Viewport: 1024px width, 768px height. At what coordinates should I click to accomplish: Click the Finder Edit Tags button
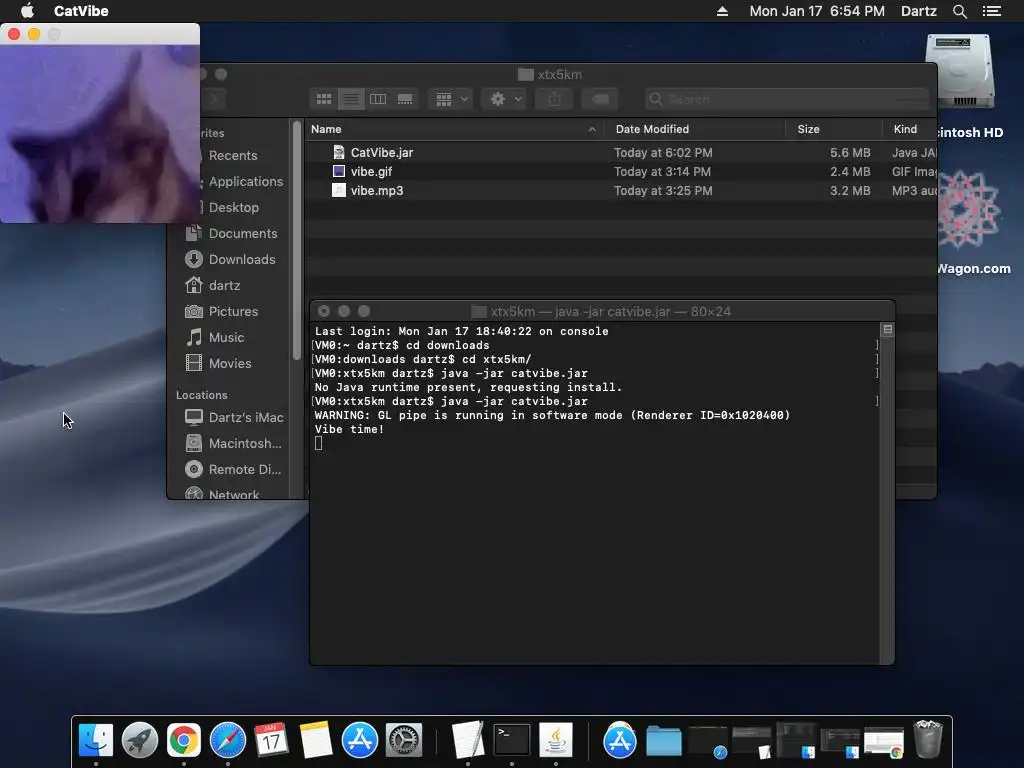click(x=600, y=99)
